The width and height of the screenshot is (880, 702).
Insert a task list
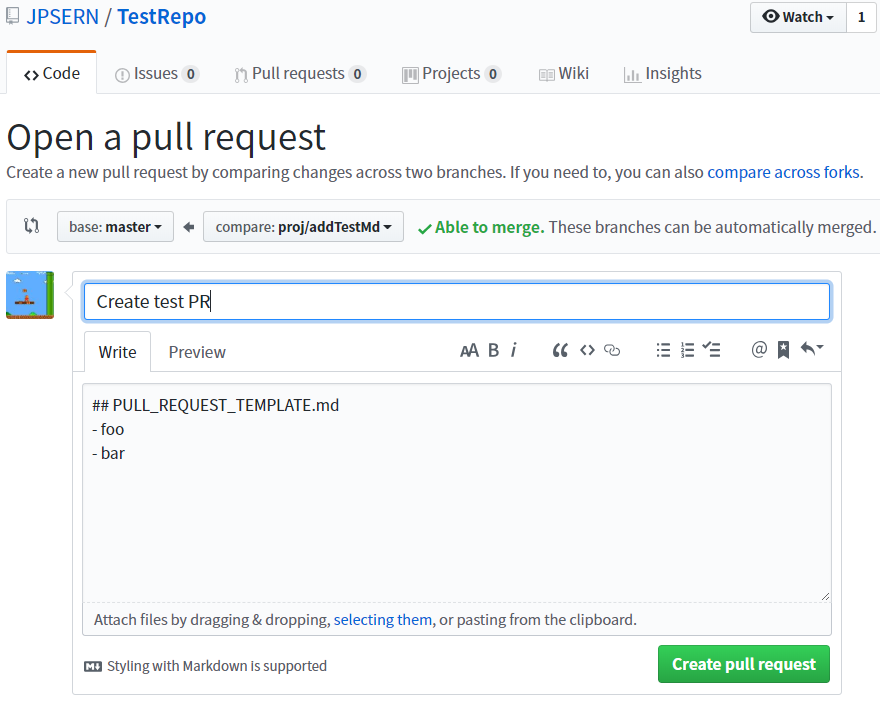(x=711, y=350)
